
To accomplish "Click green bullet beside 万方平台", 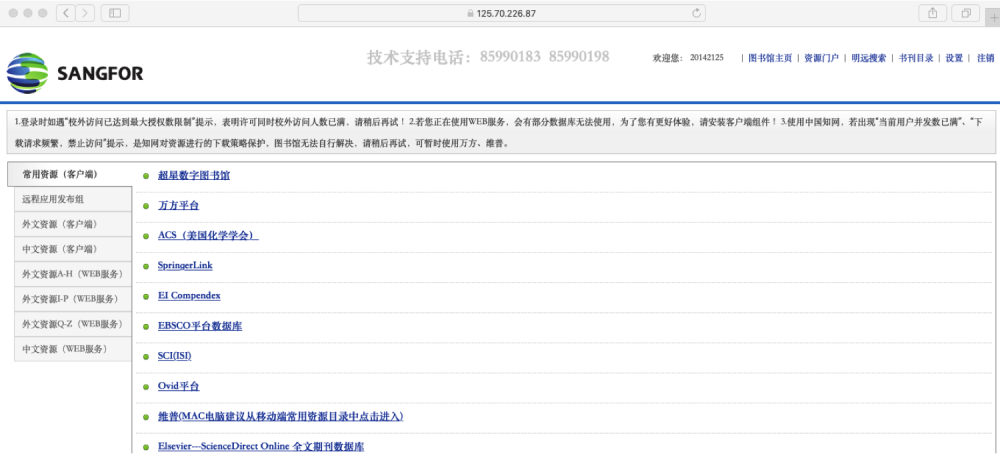I will 146,206.
